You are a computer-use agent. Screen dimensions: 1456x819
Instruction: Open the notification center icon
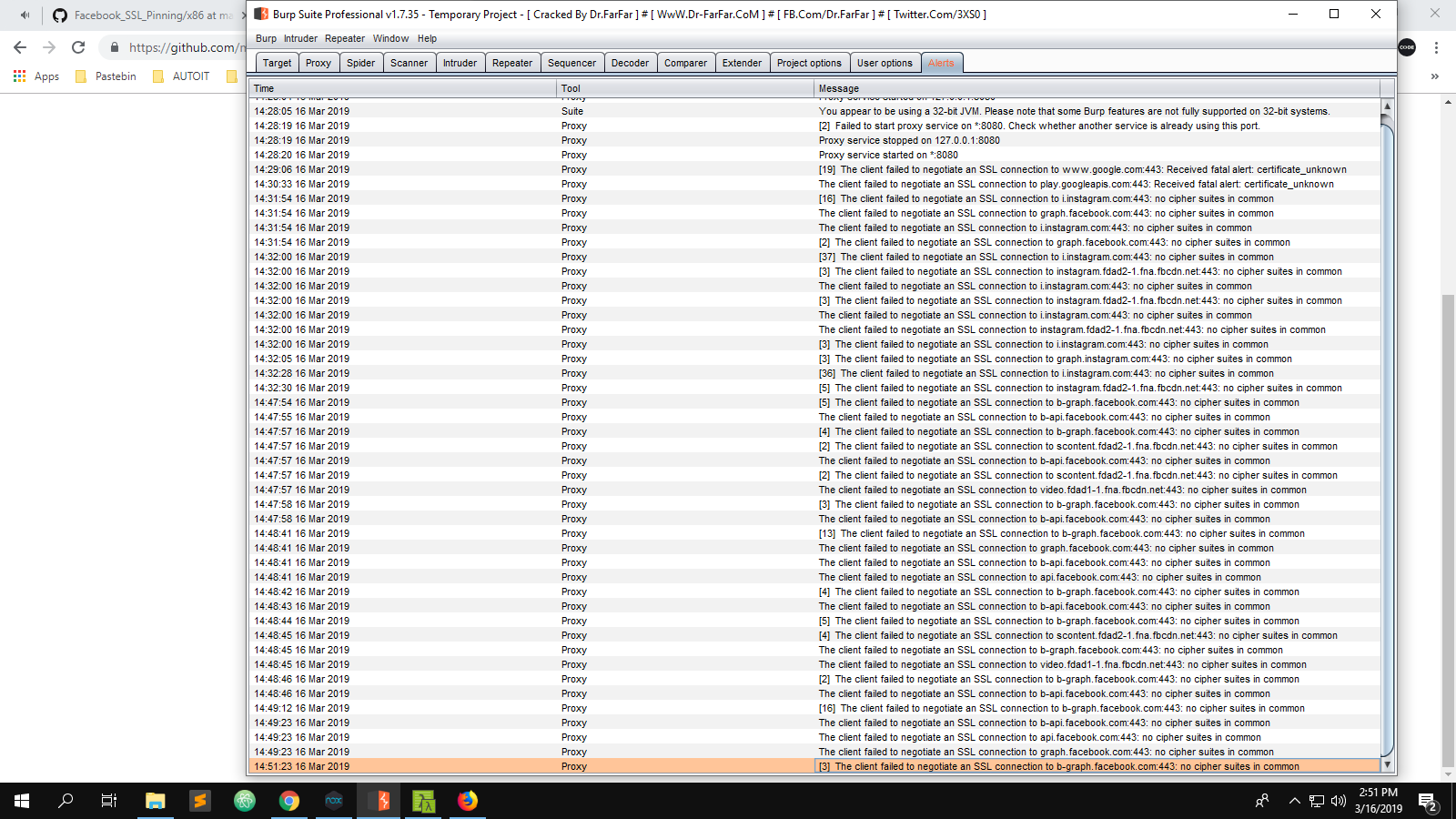tap(1428, 801)
